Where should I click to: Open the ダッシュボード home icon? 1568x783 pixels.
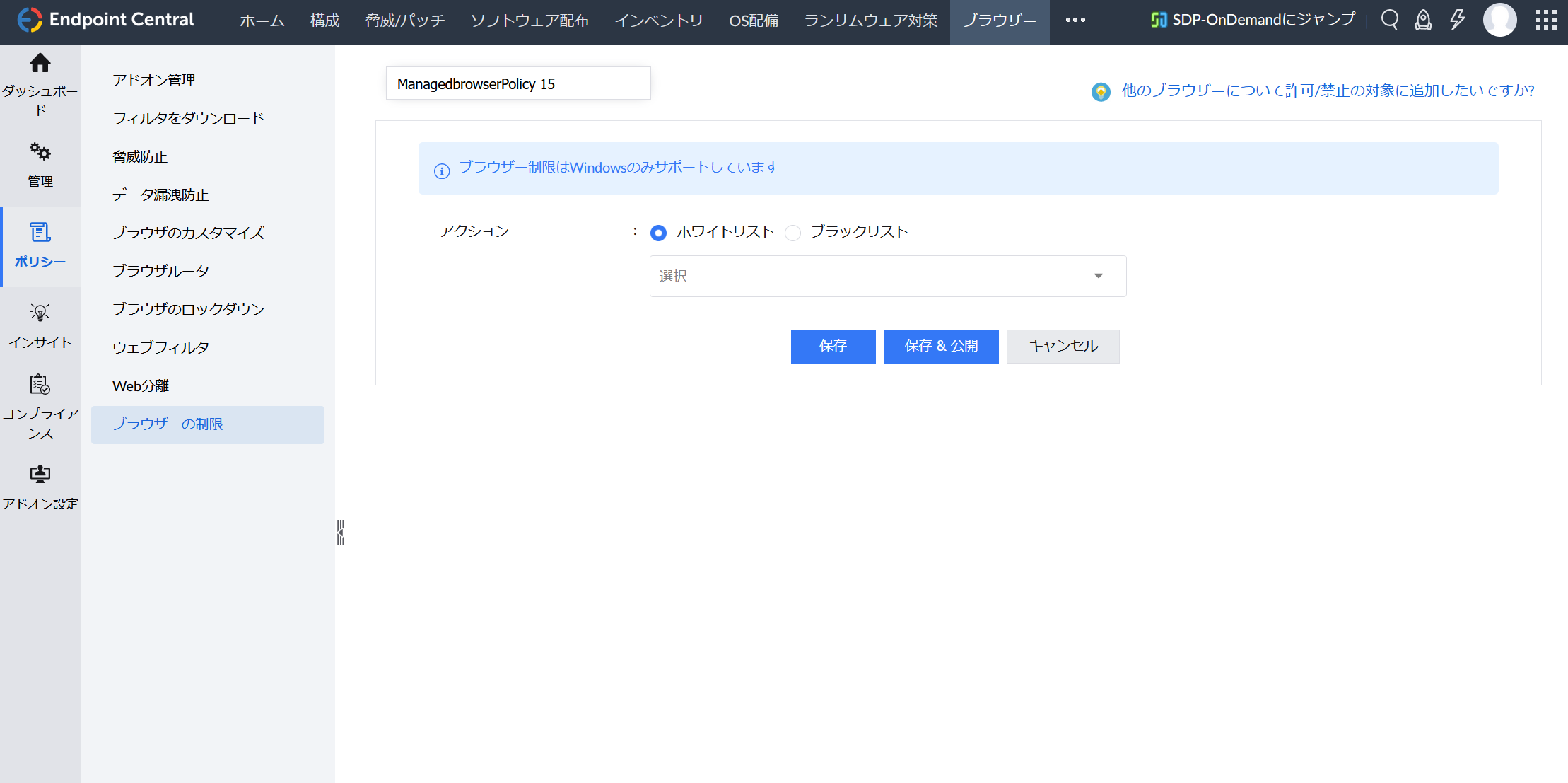(x=40, y=64)
